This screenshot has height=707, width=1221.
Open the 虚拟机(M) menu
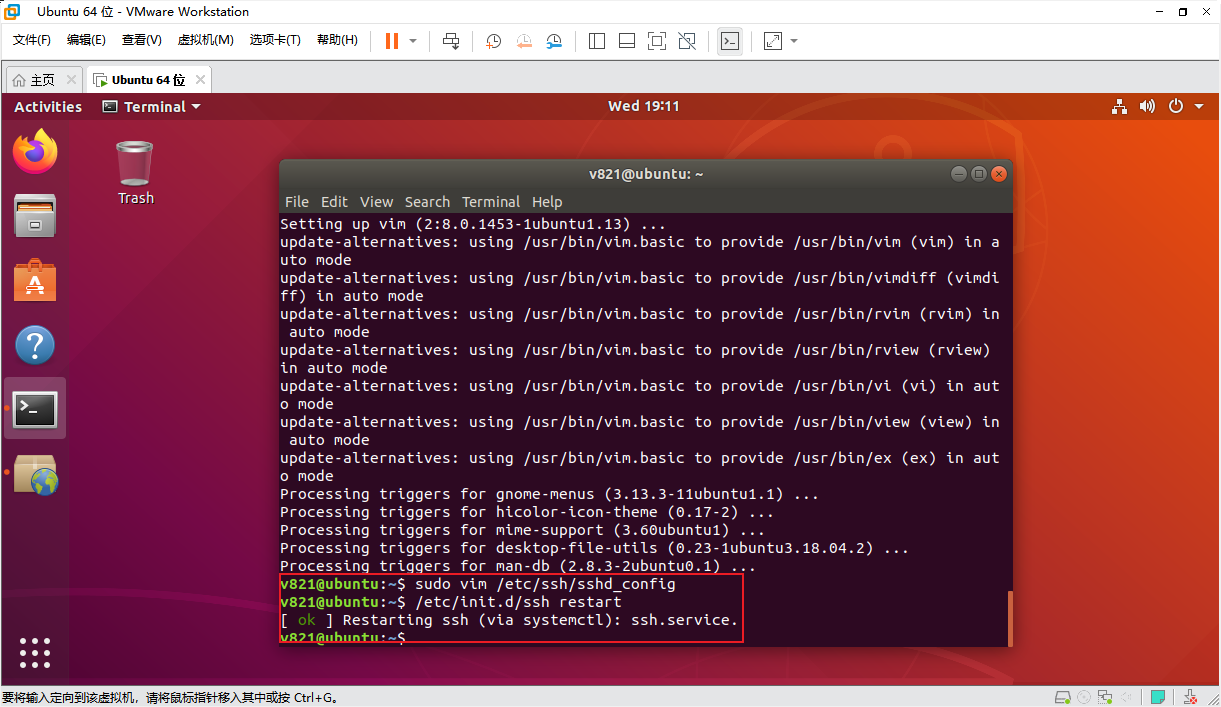tap(205, 40)
